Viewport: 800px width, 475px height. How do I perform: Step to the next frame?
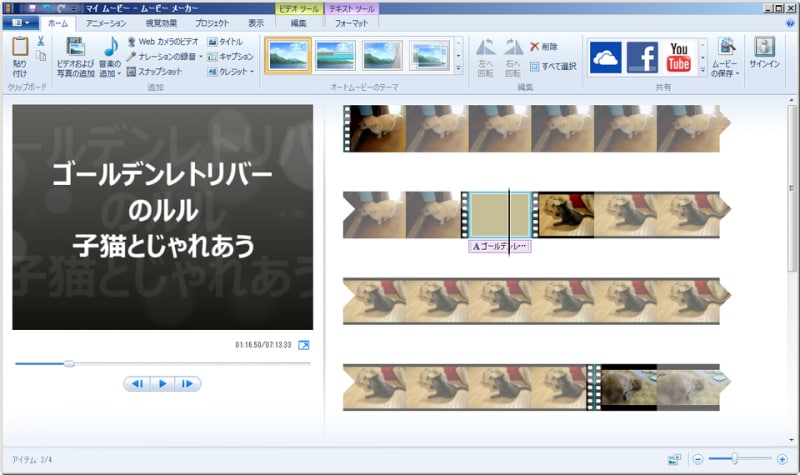click(187, 383)
